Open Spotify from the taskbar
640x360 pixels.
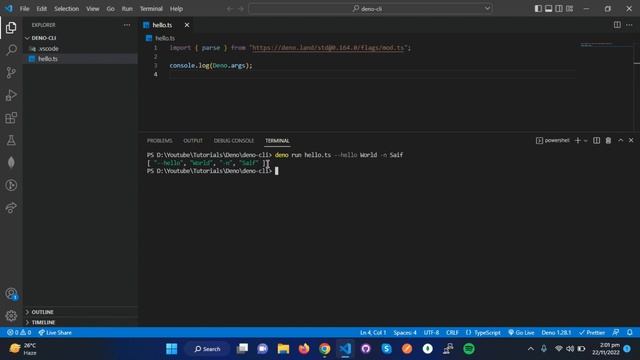point(469,349)
